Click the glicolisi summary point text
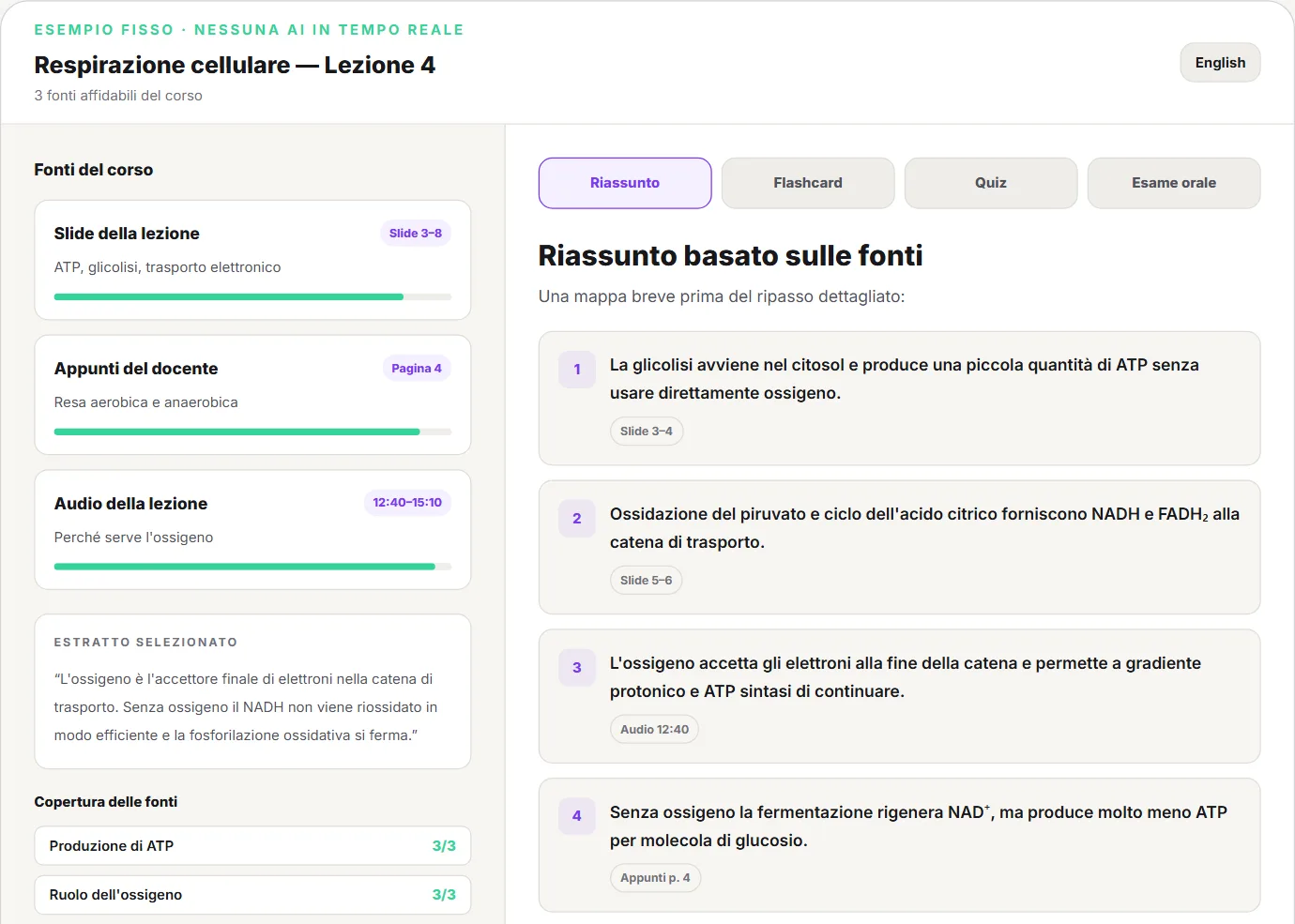This screenshot has width=1295, height=924. (x=905, y=379)
